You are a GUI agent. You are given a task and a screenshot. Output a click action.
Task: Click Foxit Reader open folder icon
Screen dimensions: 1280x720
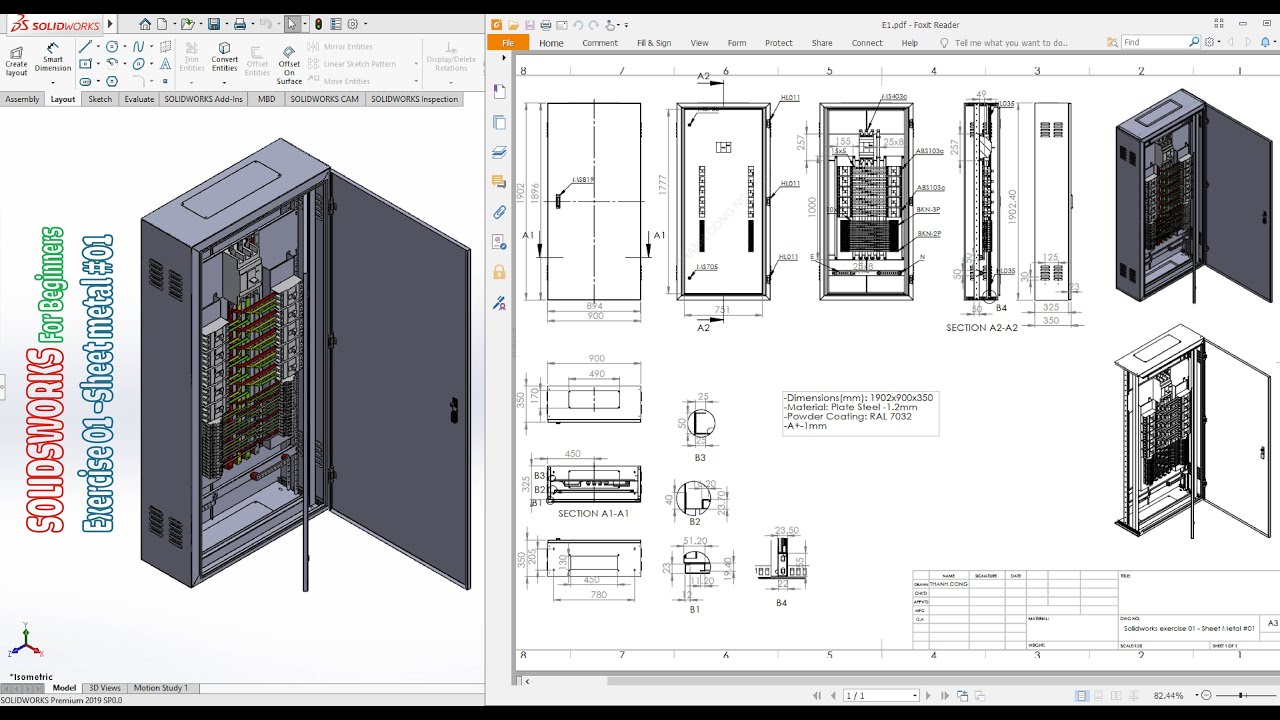click(x=513, y=25)
